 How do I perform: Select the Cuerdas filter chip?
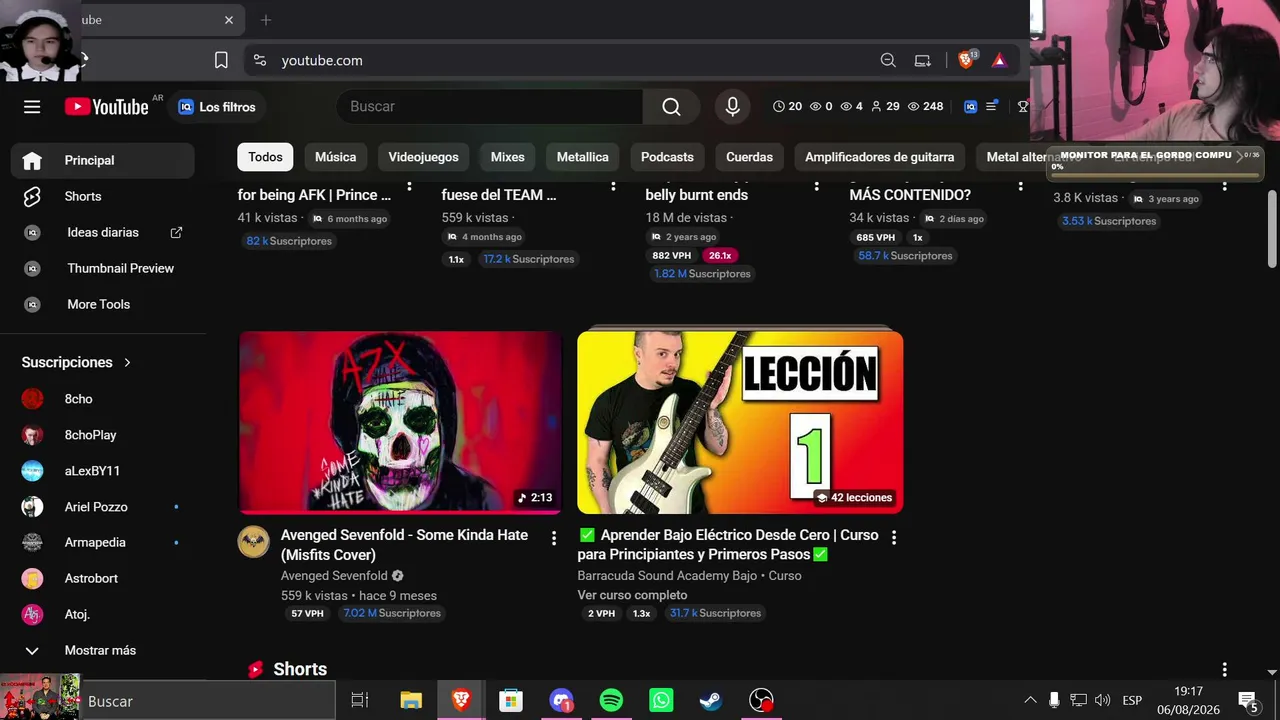(x=749, y=157)
